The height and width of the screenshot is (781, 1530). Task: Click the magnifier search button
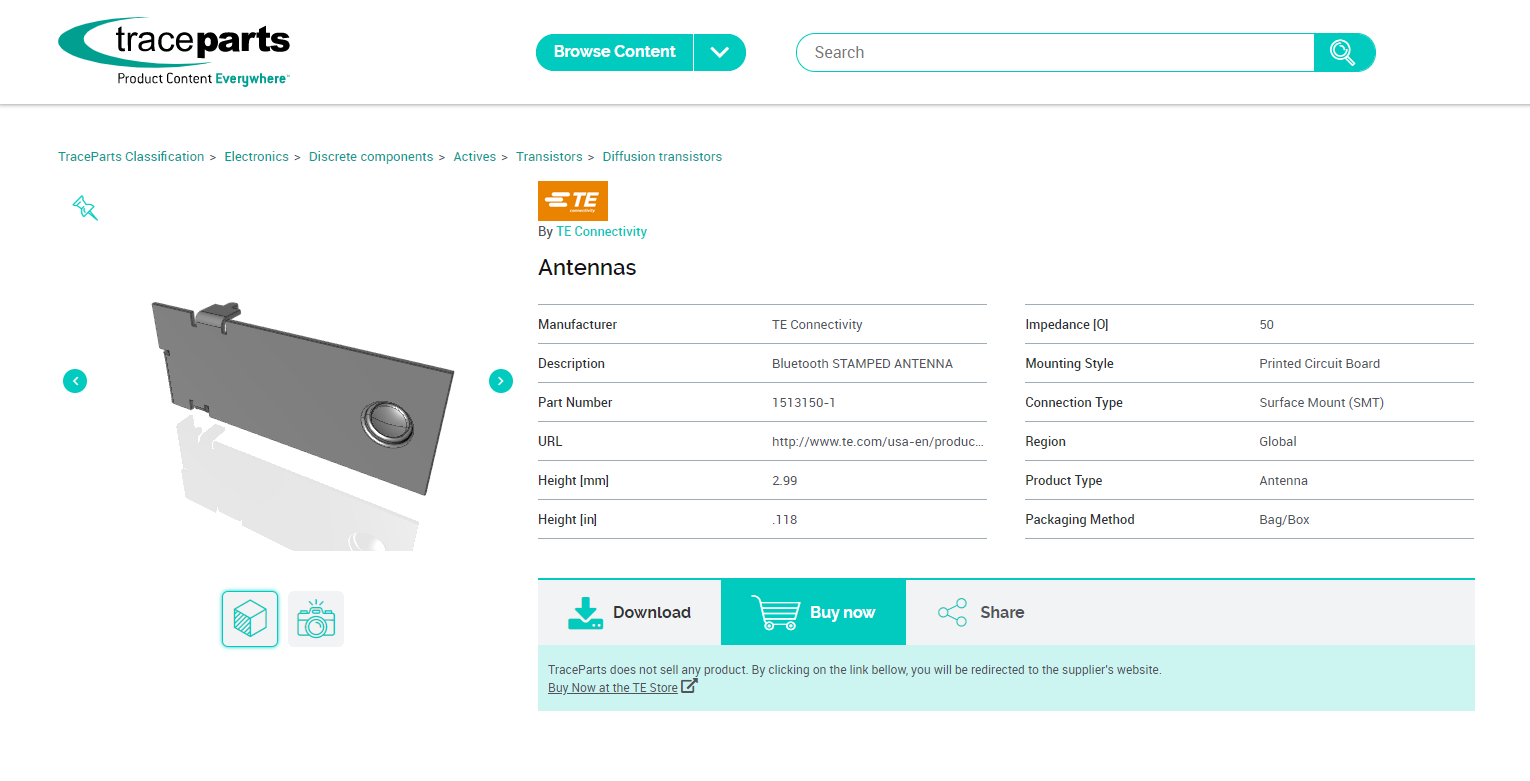[1344, 52]
